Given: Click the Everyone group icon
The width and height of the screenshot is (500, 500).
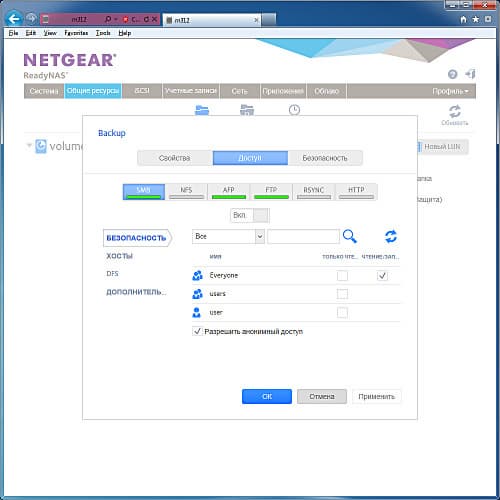Looking at the screenshot, I should 197,275.
